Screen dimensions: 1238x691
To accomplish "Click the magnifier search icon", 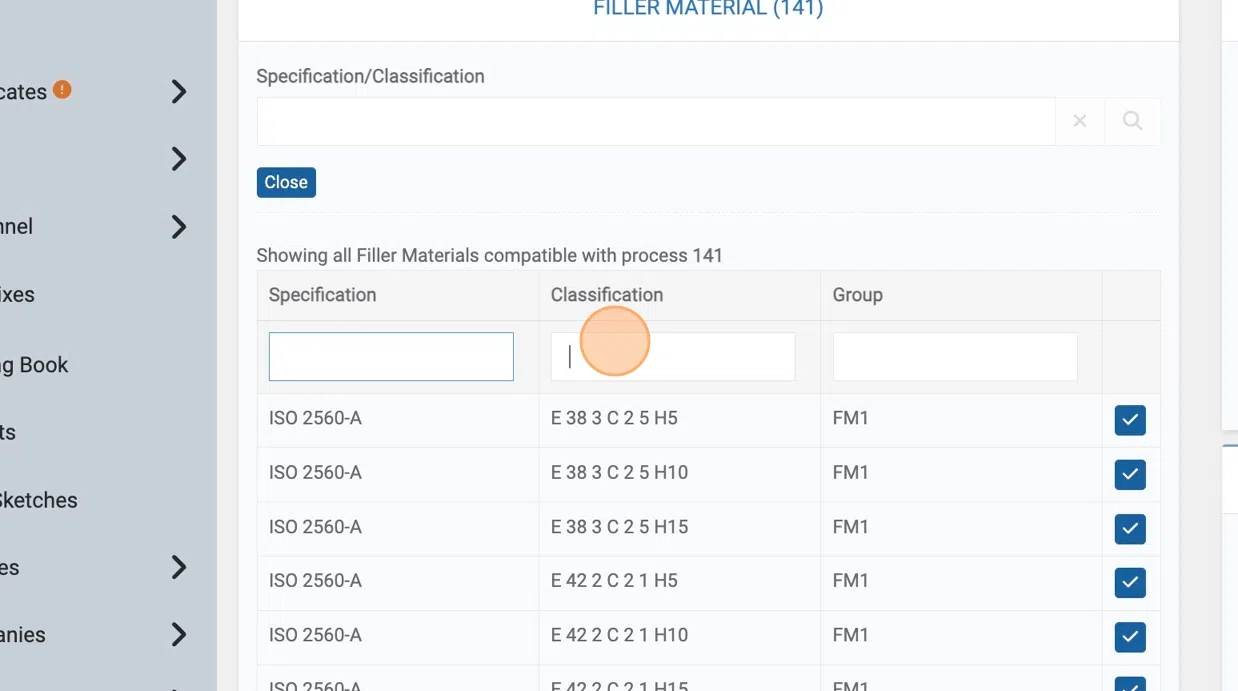I will (1132, 121).
